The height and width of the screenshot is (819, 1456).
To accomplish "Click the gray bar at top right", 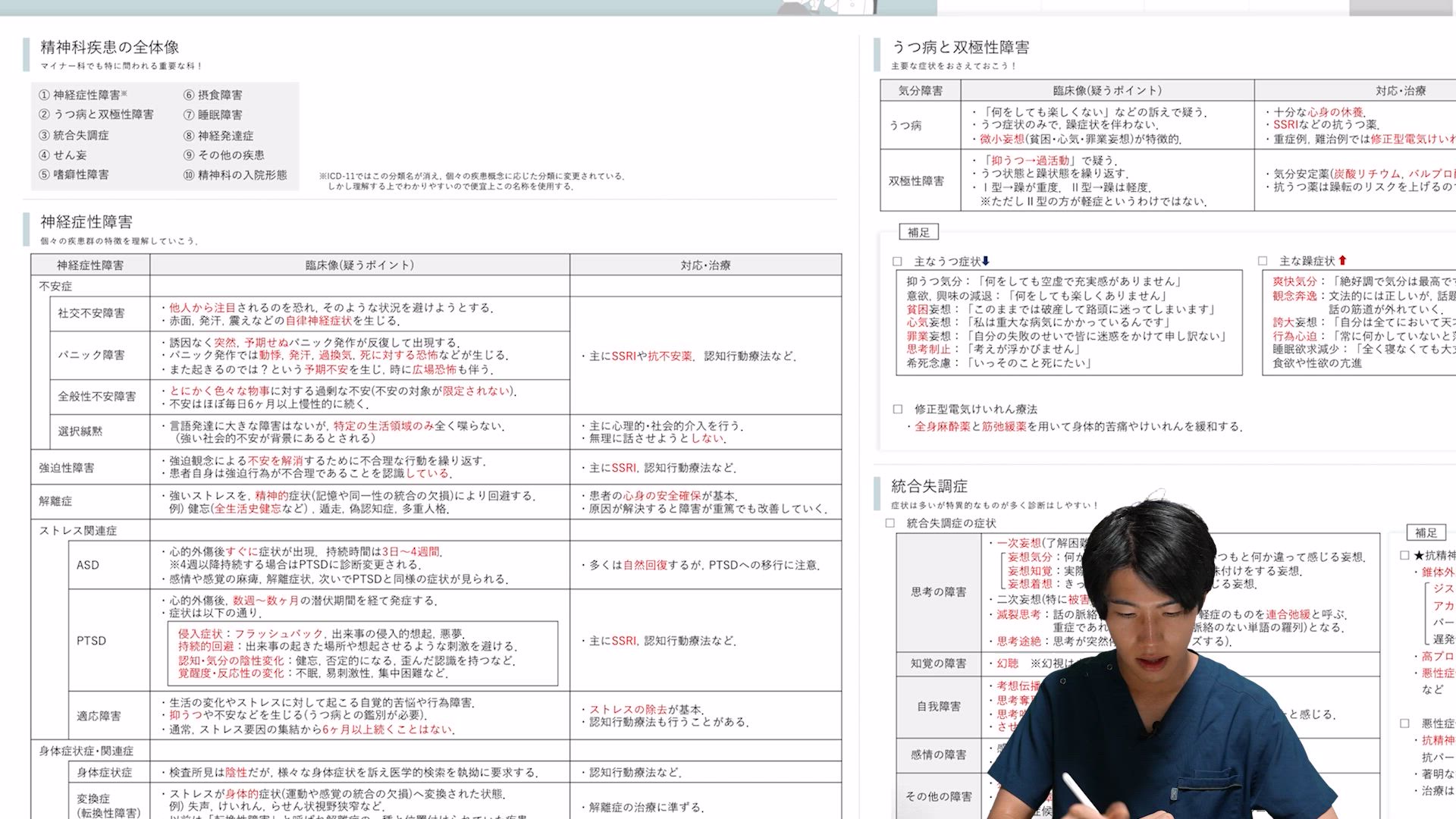I will (x=1401, y=8).
